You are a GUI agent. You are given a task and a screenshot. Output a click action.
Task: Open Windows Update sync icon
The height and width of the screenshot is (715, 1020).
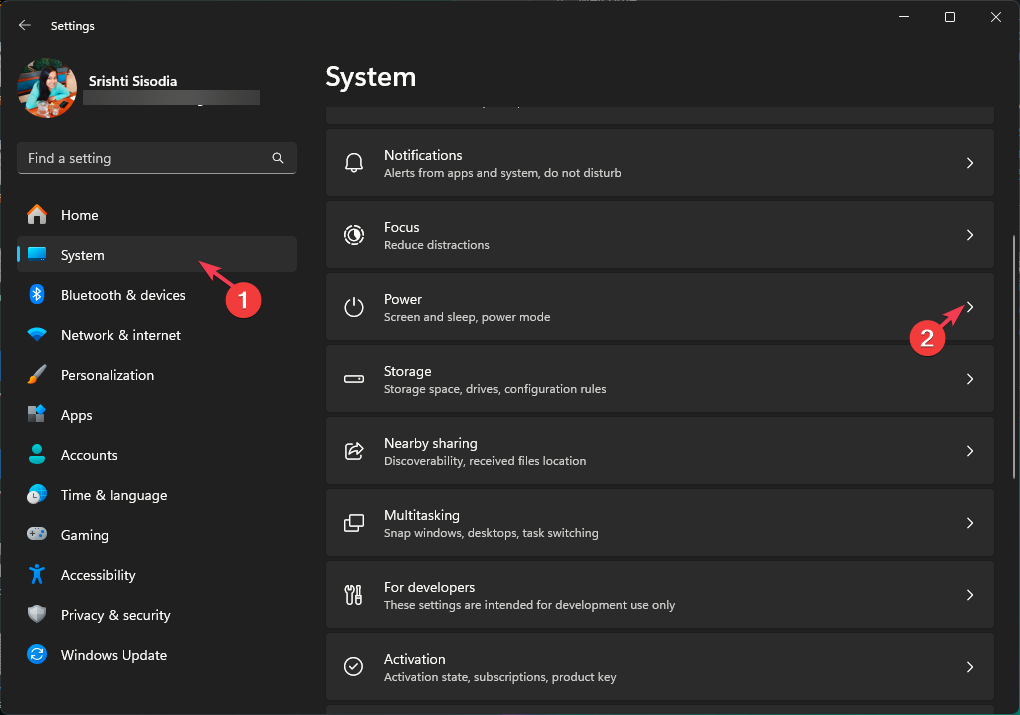point(37,655)
